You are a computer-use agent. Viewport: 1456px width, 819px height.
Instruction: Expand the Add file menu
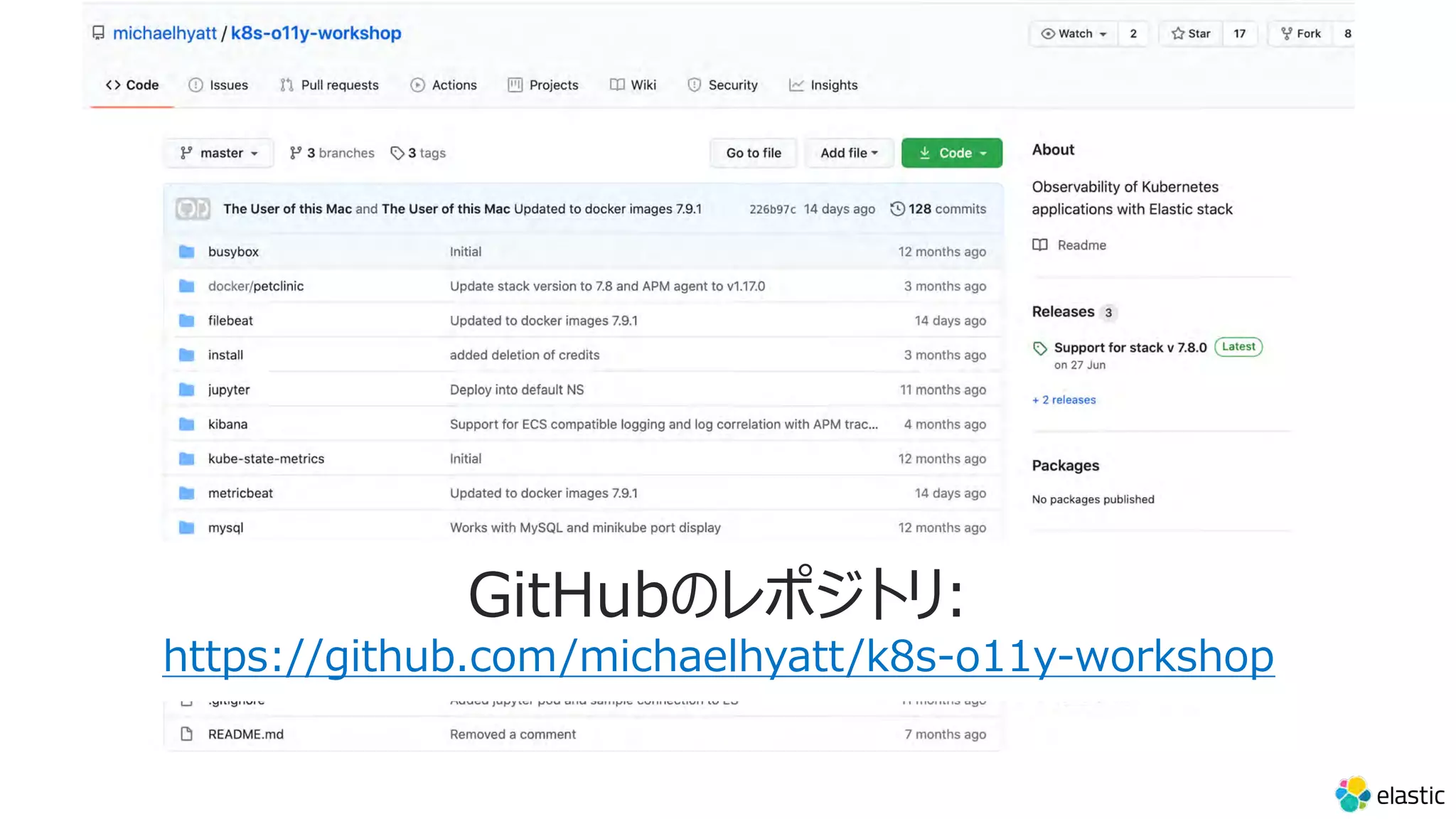(849, 153)
